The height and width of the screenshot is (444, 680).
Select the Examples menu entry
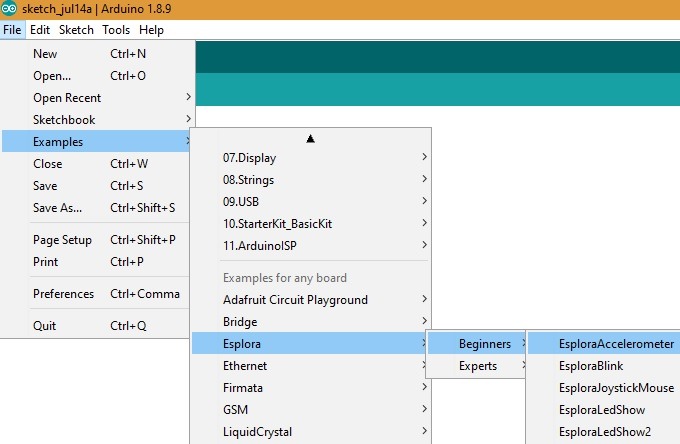tap(96, 141)
